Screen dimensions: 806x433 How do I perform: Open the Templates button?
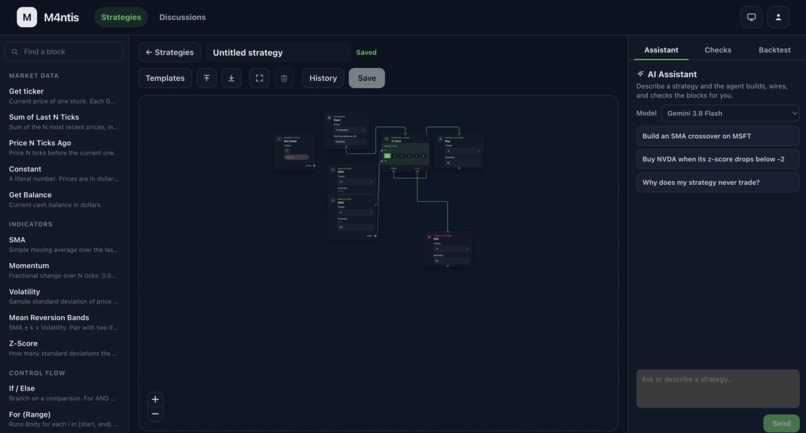coord(164,78)
